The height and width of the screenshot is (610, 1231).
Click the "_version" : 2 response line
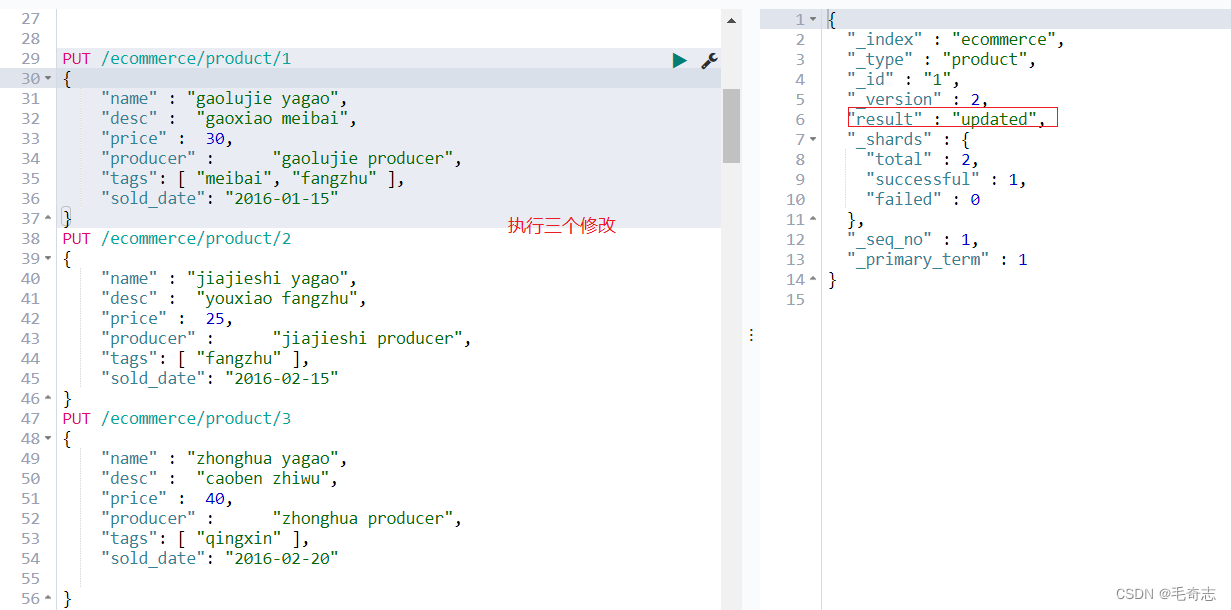[x=917, y=100]
